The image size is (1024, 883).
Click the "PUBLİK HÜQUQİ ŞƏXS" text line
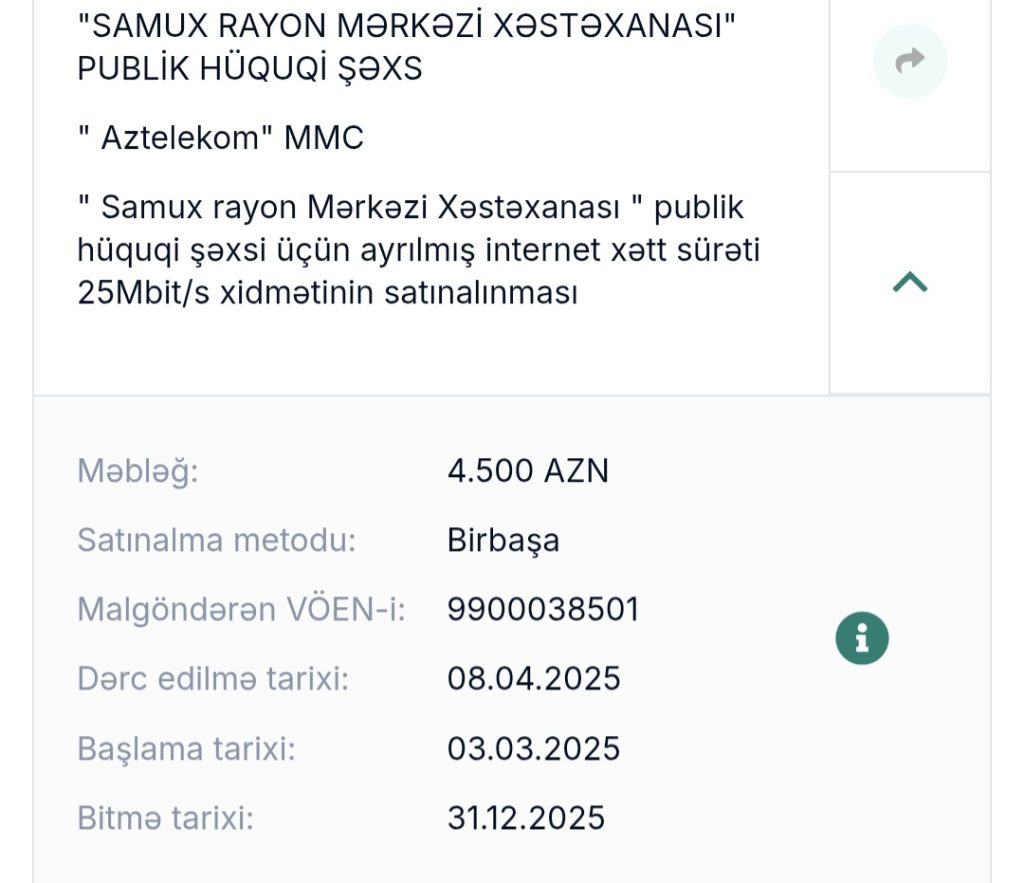pyautogui.click(x=249, y=69)
